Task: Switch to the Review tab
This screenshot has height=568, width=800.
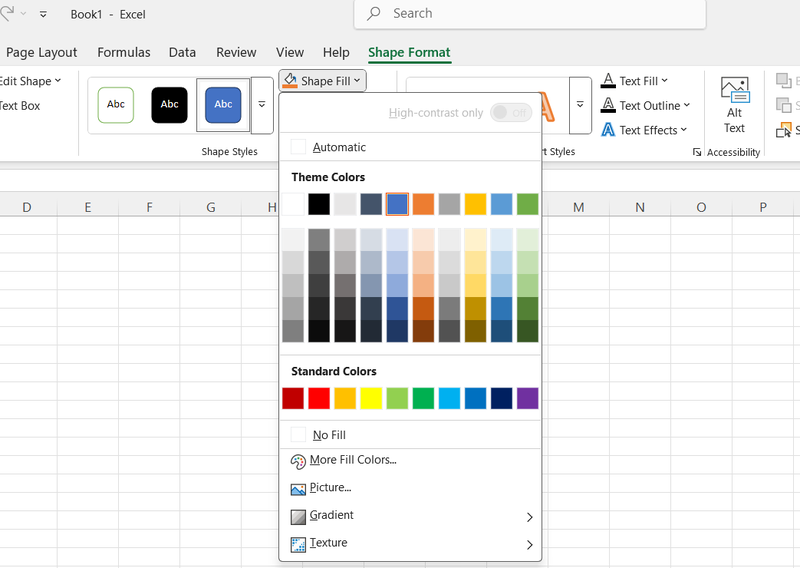Action: (236, 53)
